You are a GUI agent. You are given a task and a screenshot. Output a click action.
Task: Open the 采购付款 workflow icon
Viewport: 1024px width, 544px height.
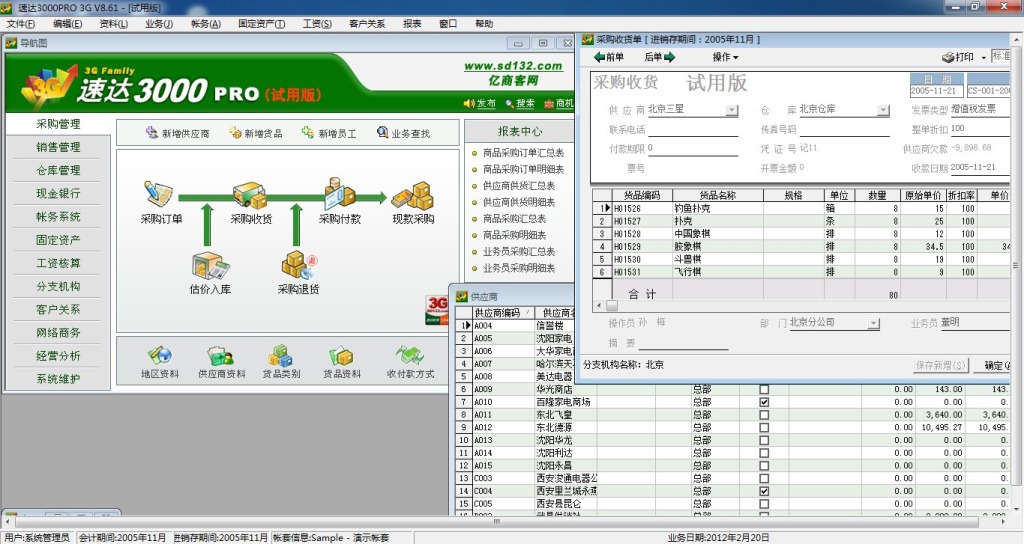(x=339, y=193)
